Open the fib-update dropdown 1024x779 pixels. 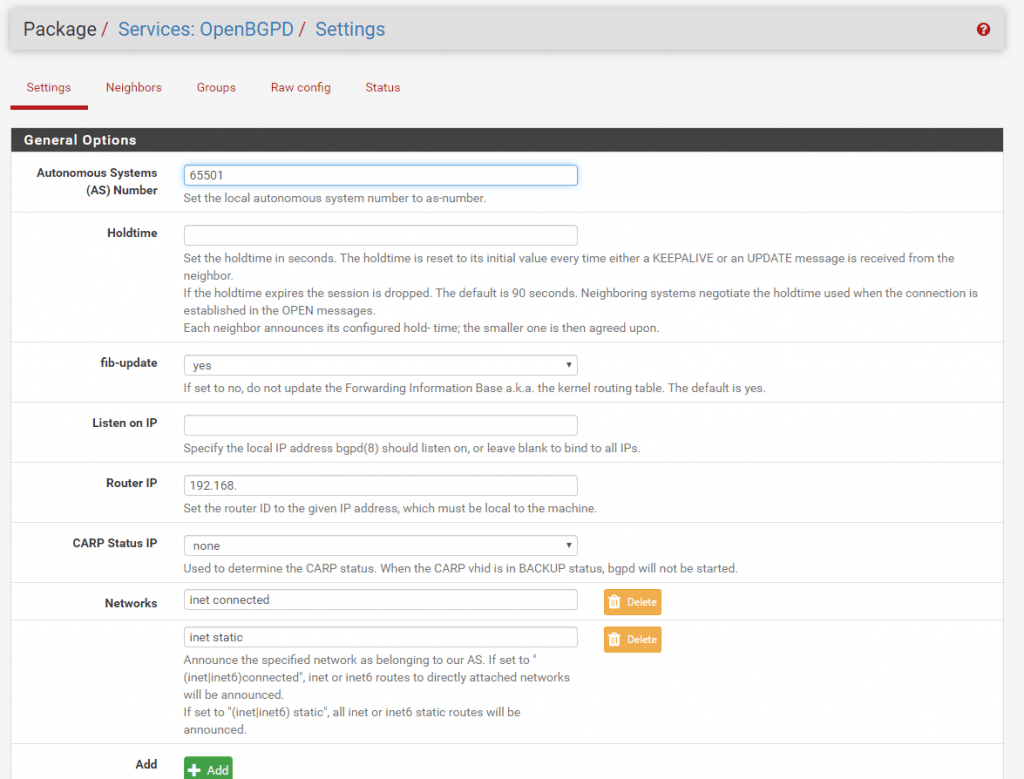pyautogui.click(x=381, y=365)
